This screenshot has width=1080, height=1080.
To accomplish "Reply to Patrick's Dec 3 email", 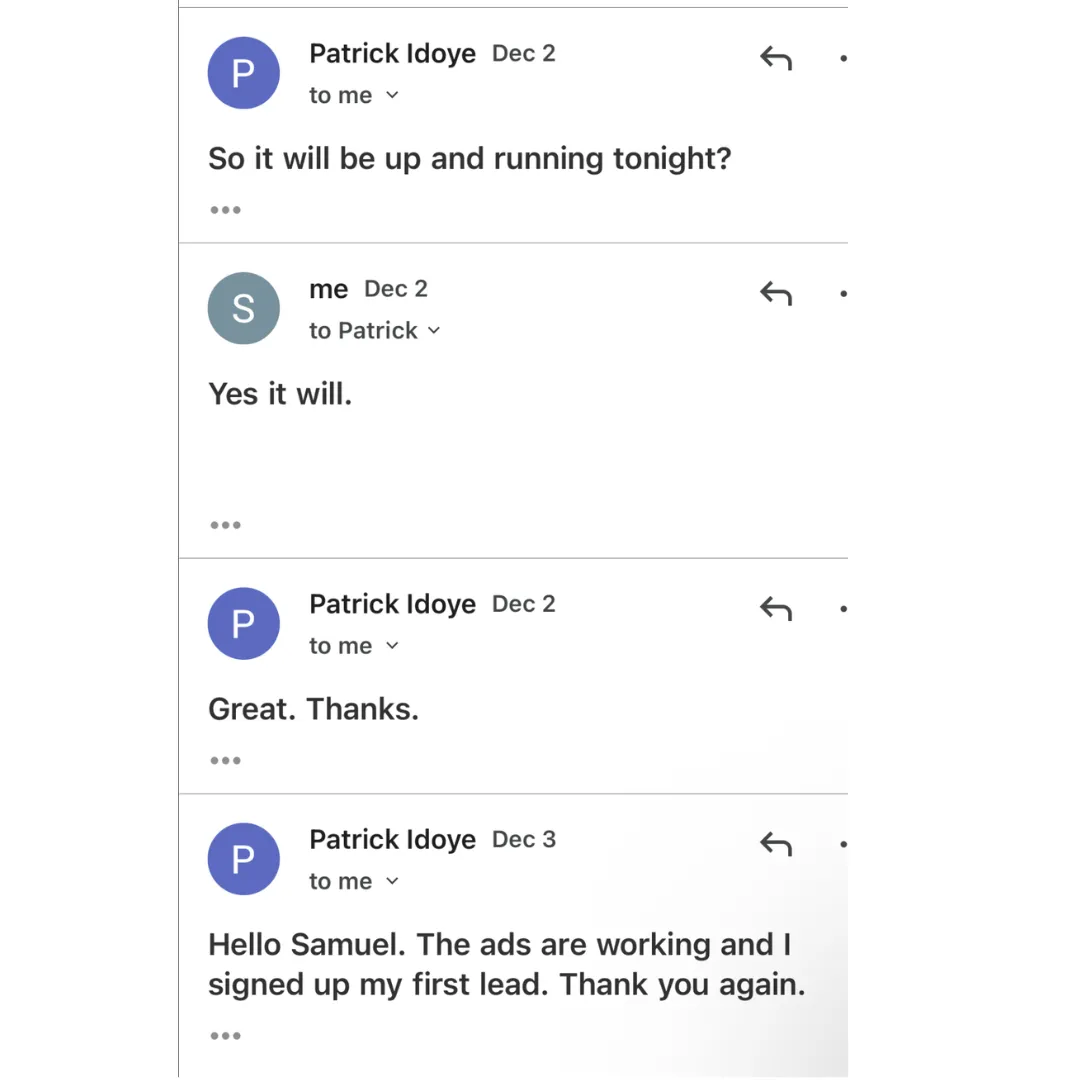I will [x=776, y=844].
